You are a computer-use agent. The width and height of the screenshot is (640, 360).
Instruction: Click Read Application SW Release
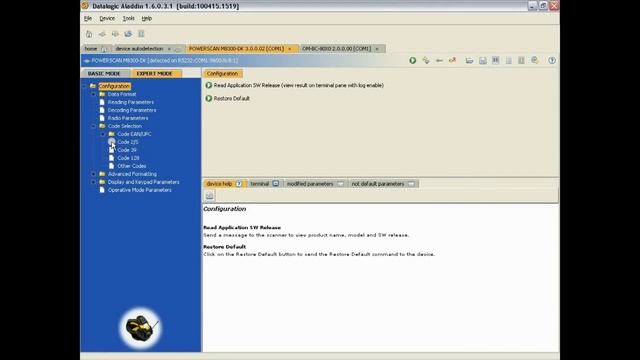299,85
